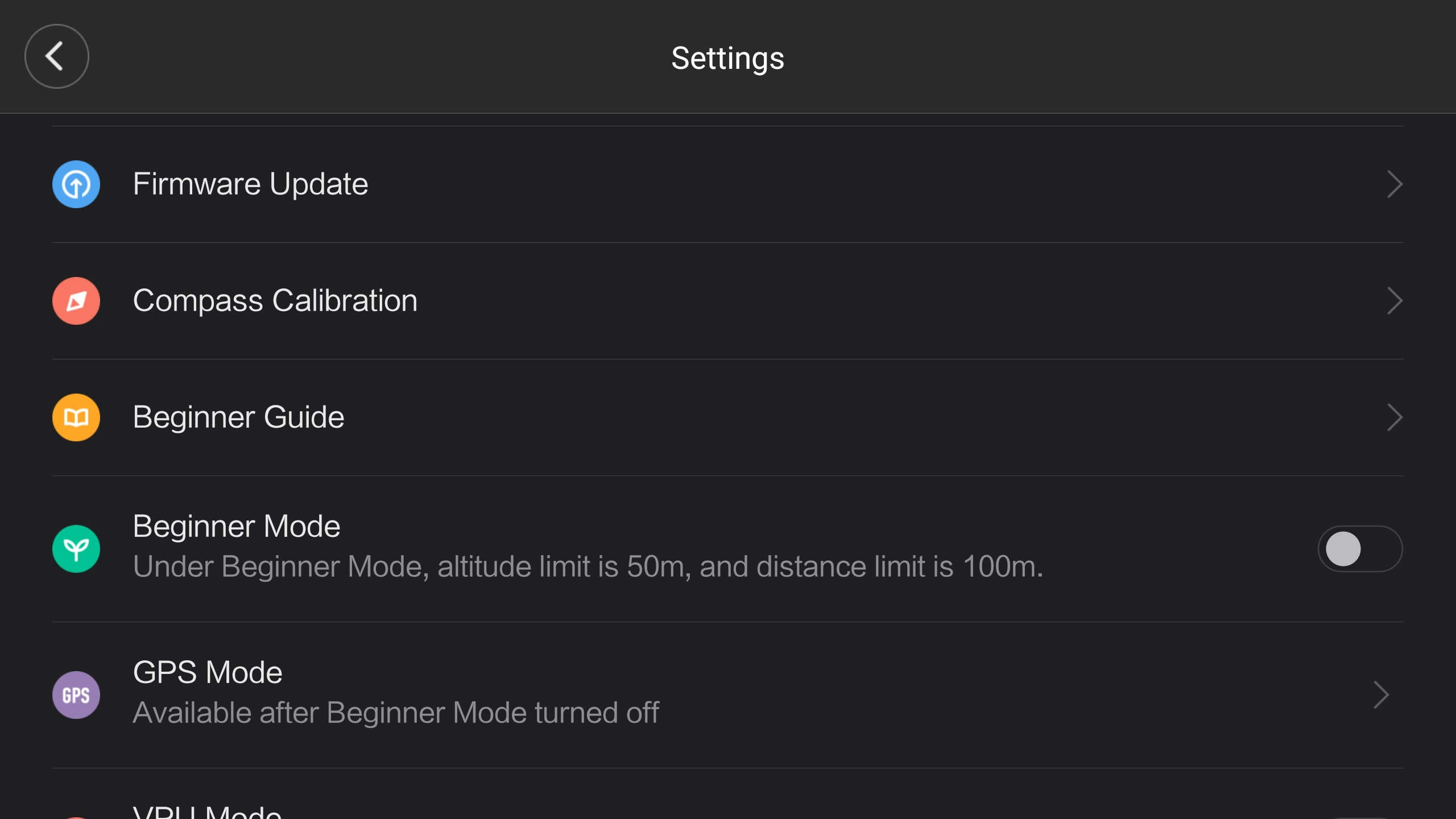Open the Beginner Guide label

(238, 417)
